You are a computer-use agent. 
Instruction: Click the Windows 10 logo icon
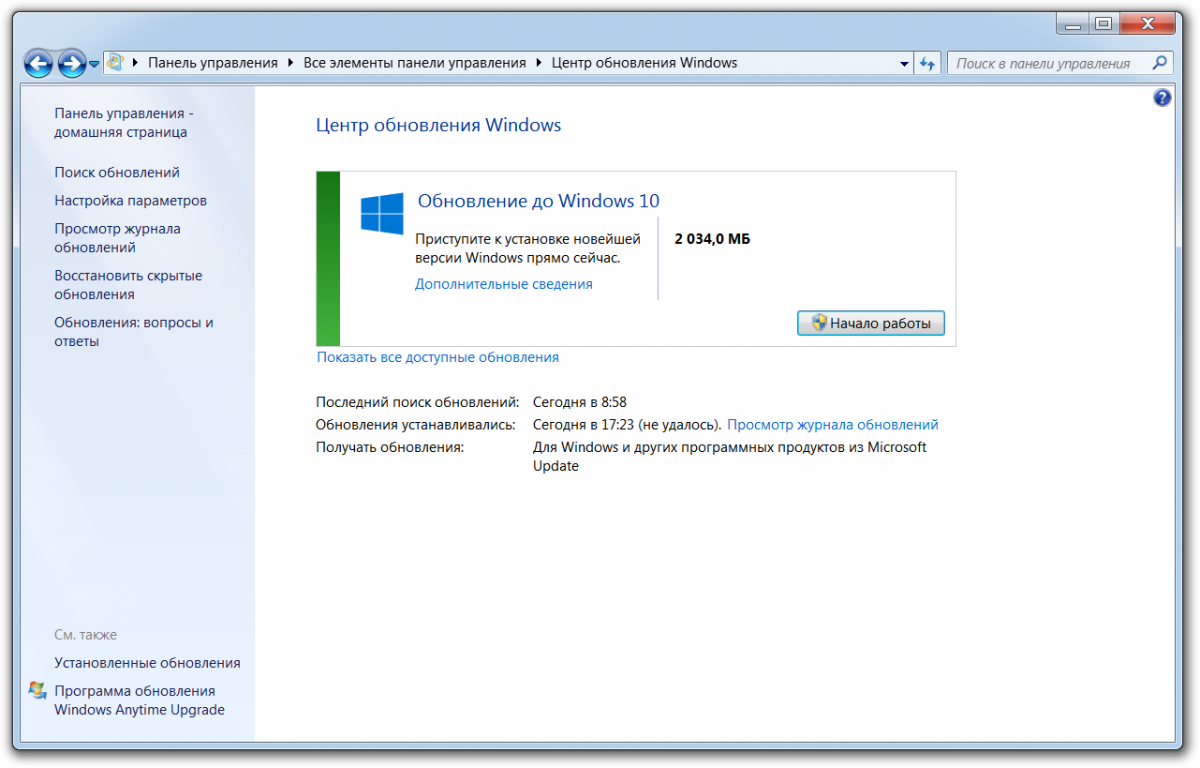point(382,213)
